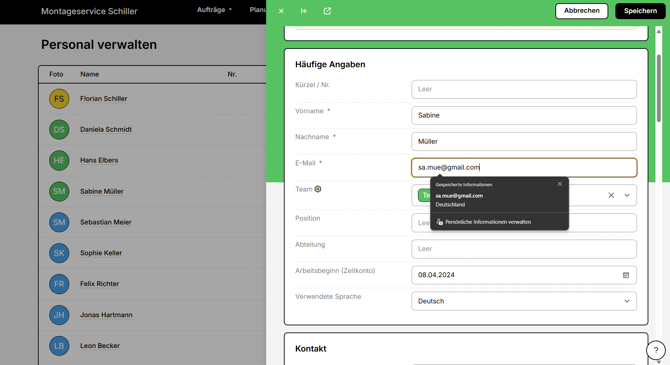This screenshot has height=365, width=670.
Task: Click the Abbrechen button
Action: [x=582, y=11]
